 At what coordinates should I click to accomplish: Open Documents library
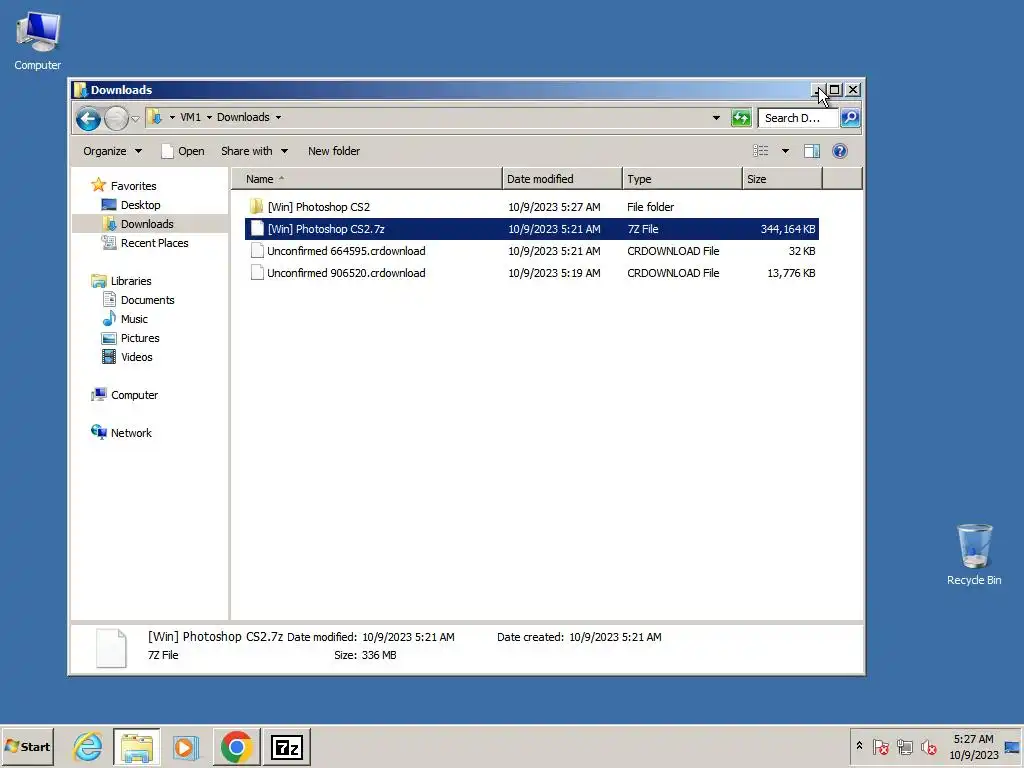(148, 300)
